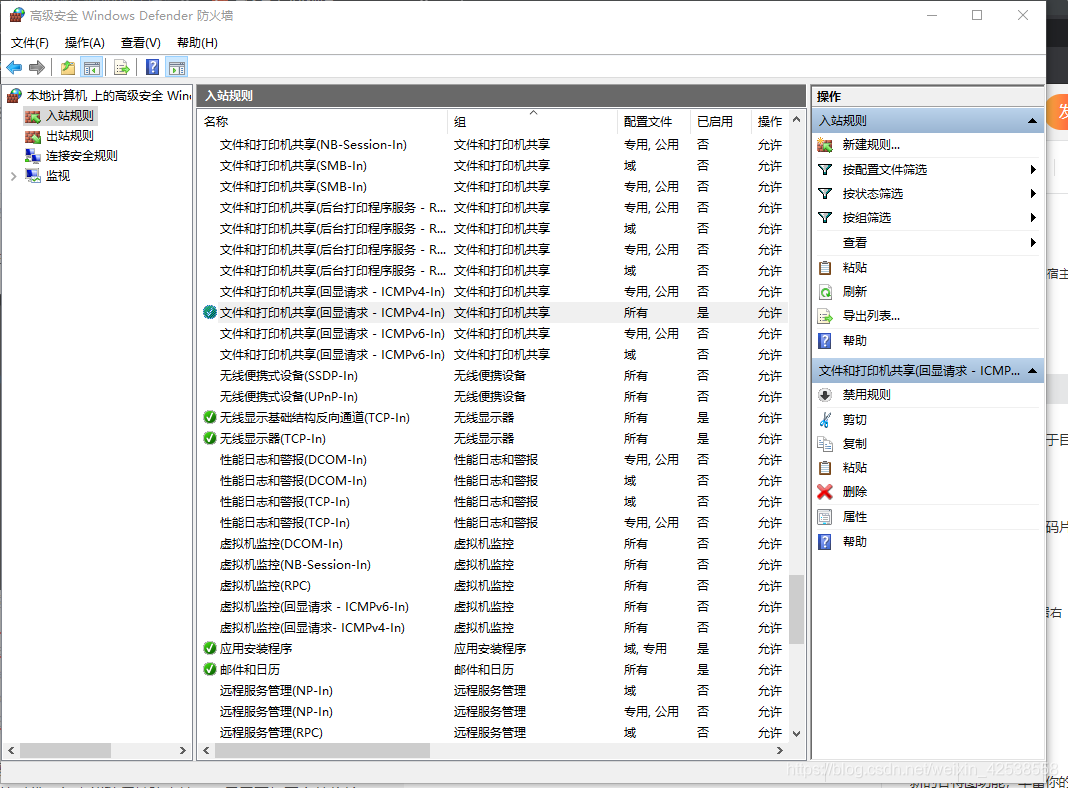Click the funnel icon for 按状态筛选
The height and width of the screenshot is (788, 1068).
tap(825, 194)
